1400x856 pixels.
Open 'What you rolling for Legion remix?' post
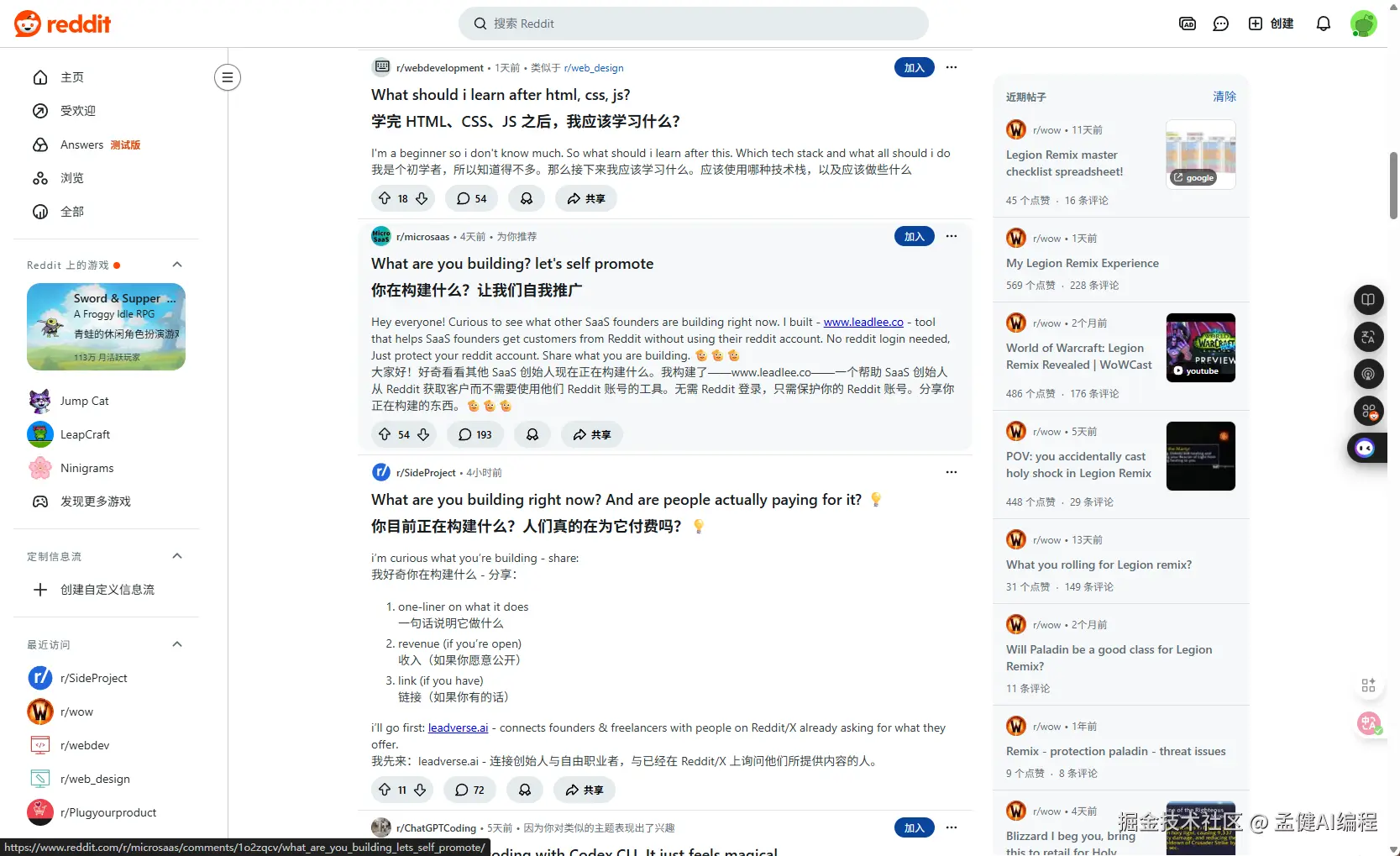coord(1099,565)
